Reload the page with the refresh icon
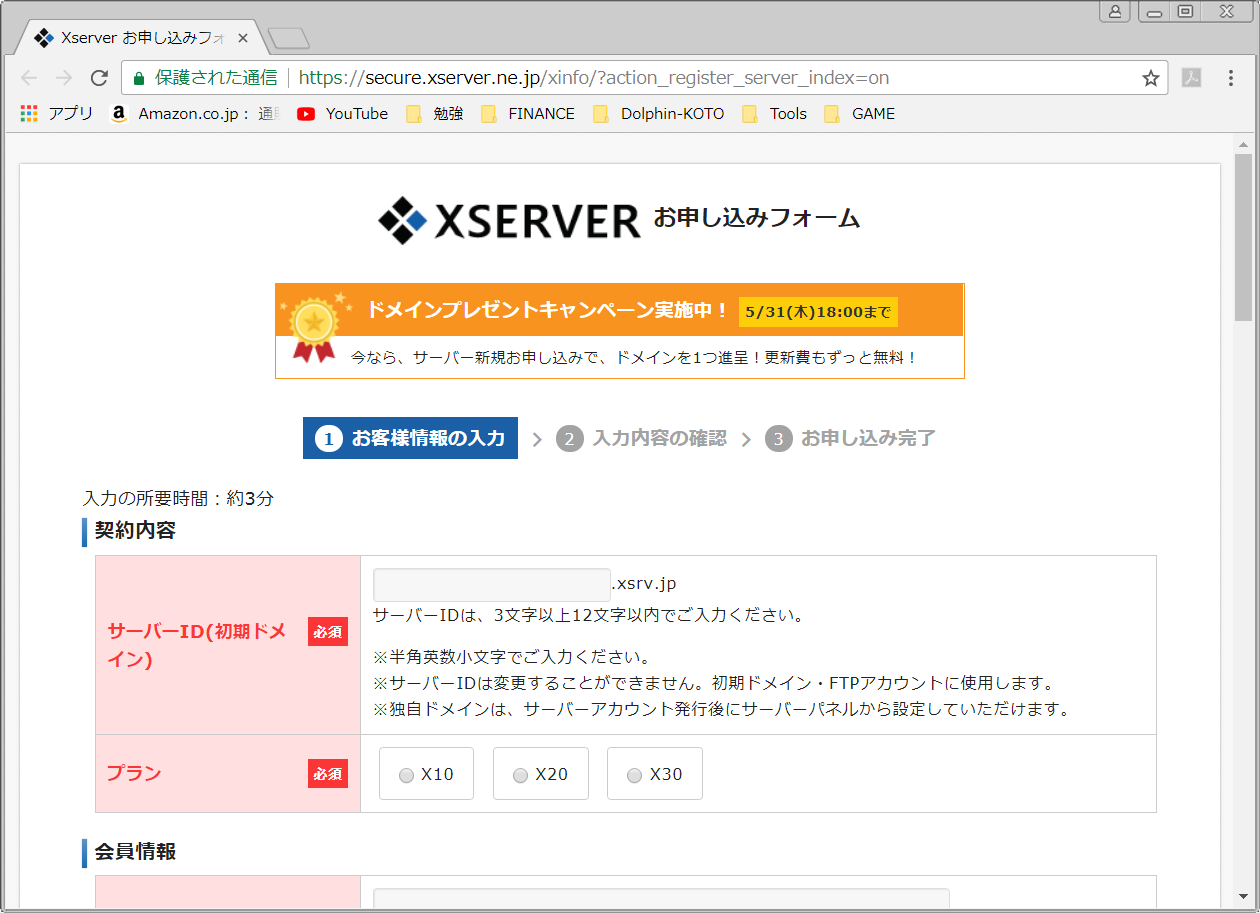The image size is (1260, 913). click(x=99, y=78)
